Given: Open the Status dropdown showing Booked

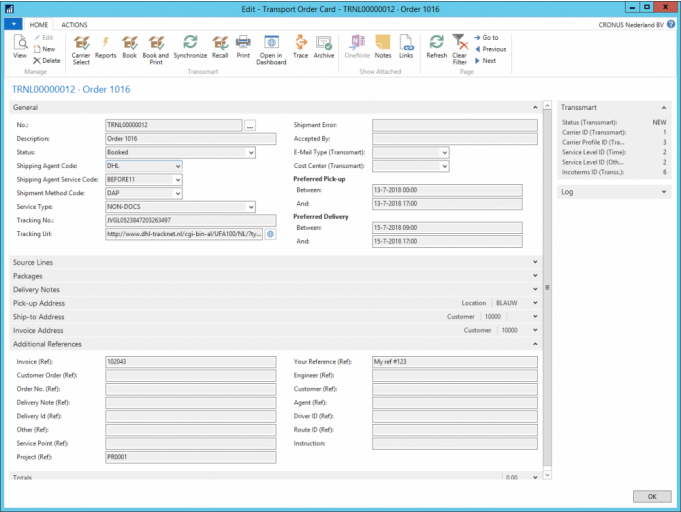Looking at the screenshot, I should (x=250, y=153).
